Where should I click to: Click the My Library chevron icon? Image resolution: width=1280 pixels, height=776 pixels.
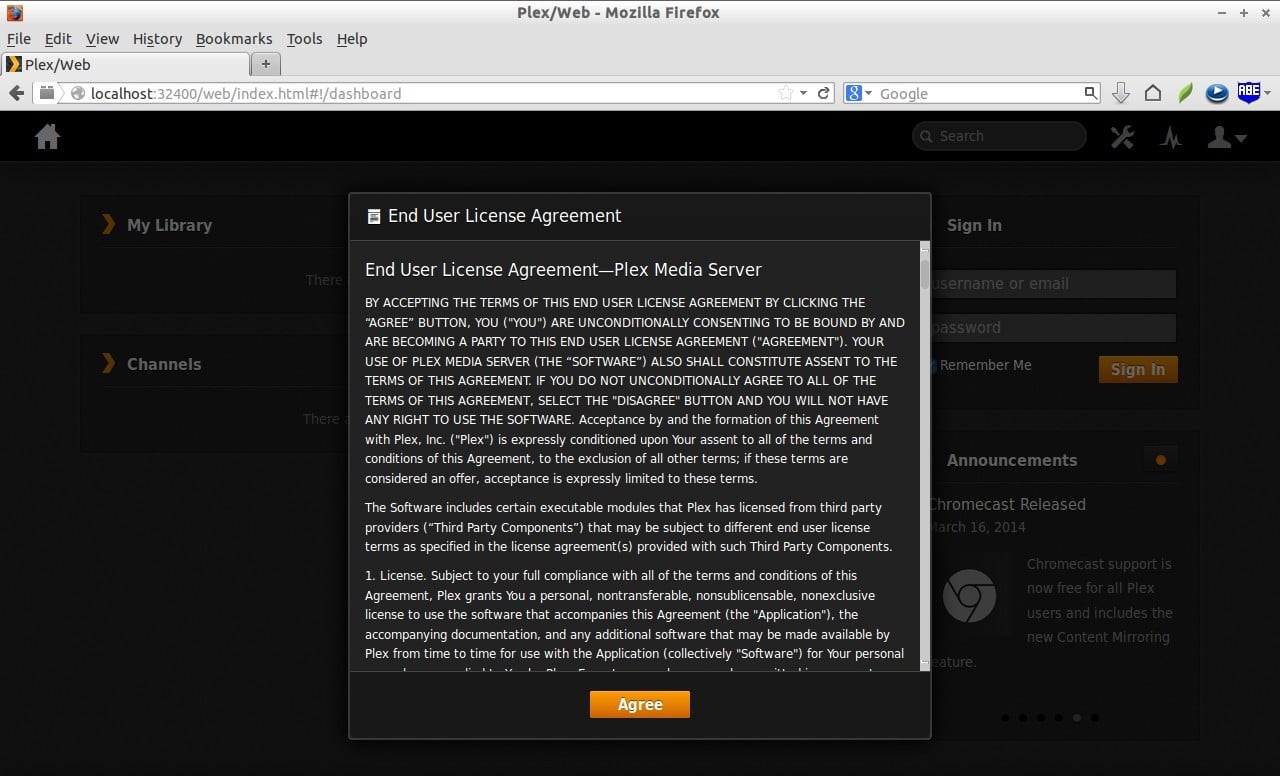pyautogui.click(x=108, y=224)
